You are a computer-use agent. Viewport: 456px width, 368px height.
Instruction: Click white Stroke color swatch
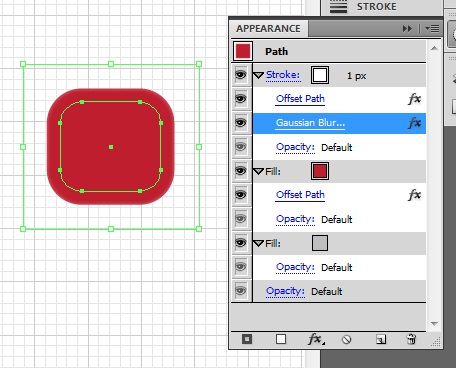[x=320, y=75]
